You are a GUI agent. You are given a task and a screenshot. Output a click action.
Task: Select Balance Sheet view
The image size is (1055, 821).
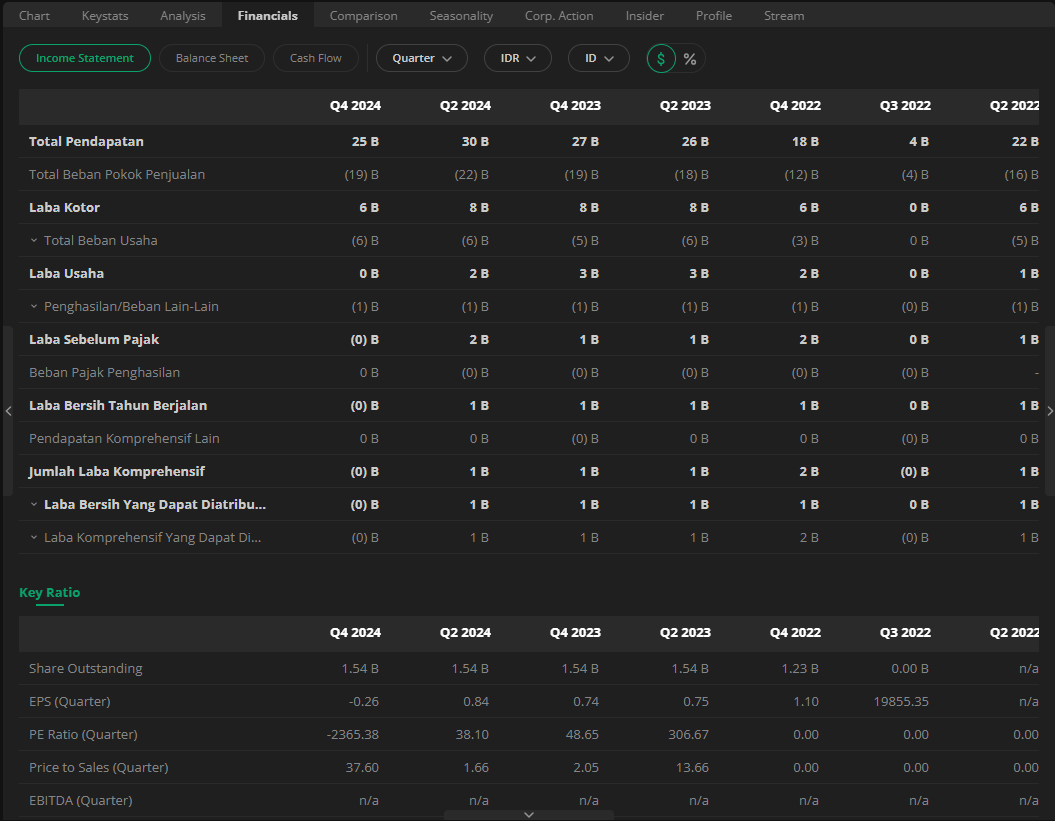point(212,58)
